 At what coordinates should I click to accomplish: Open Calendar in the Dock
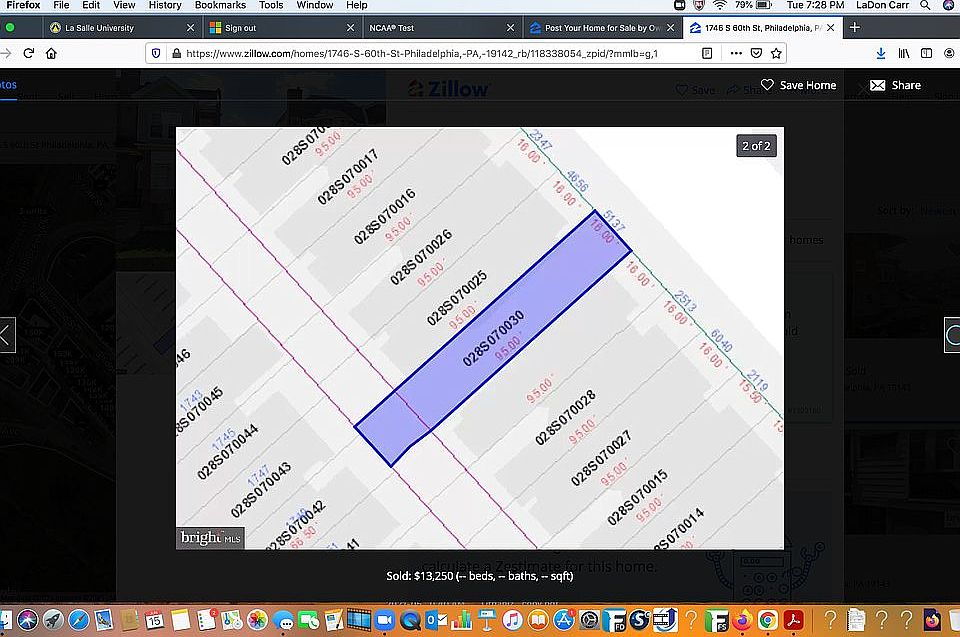tap(154, 620)
